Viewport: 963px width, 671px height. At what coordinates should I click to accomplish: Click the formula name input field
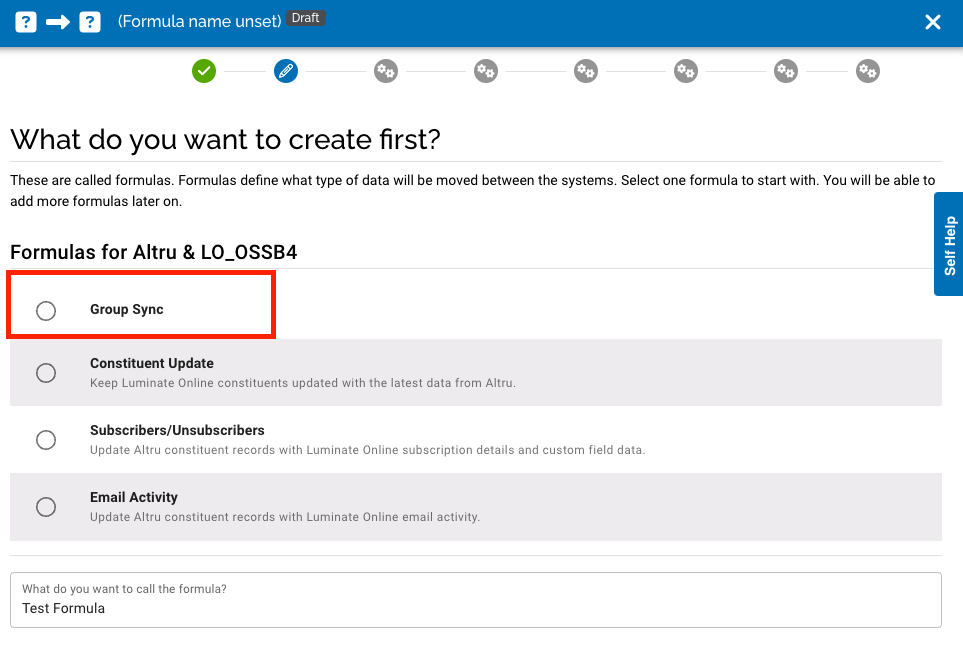tap(476, 608)
